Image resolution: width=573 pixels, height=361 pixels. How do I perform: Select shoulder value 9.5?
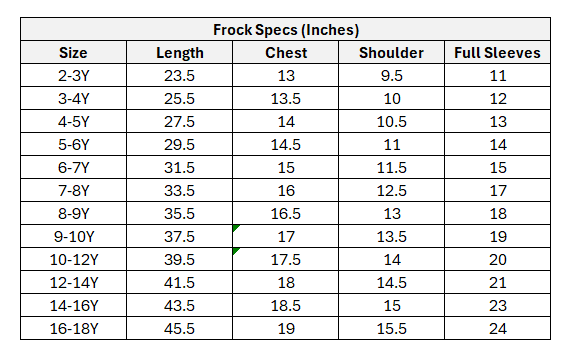[391, 75]
